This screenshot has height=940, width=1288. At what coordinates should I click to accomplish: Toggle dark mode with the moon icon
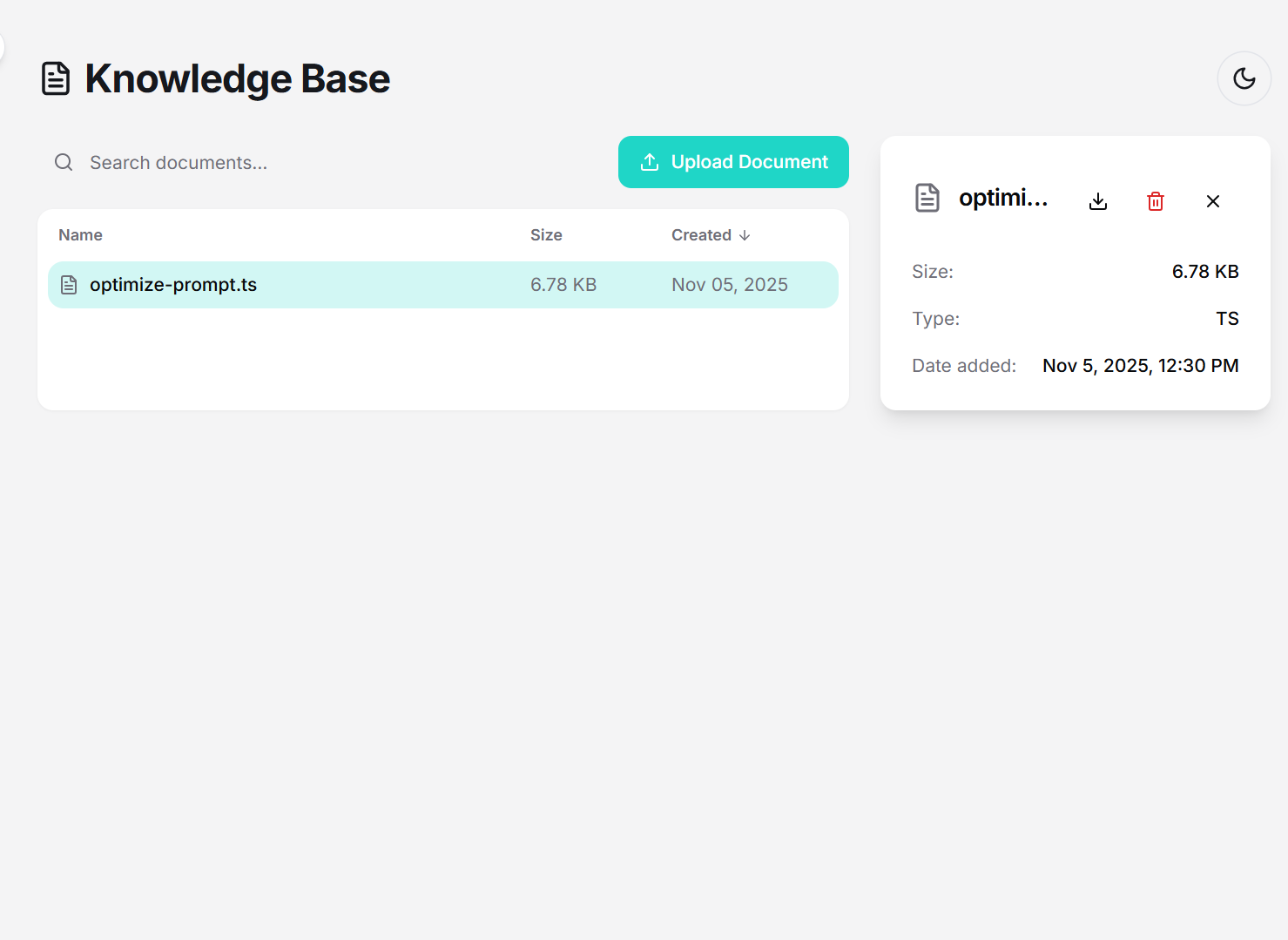point(1244,78)
